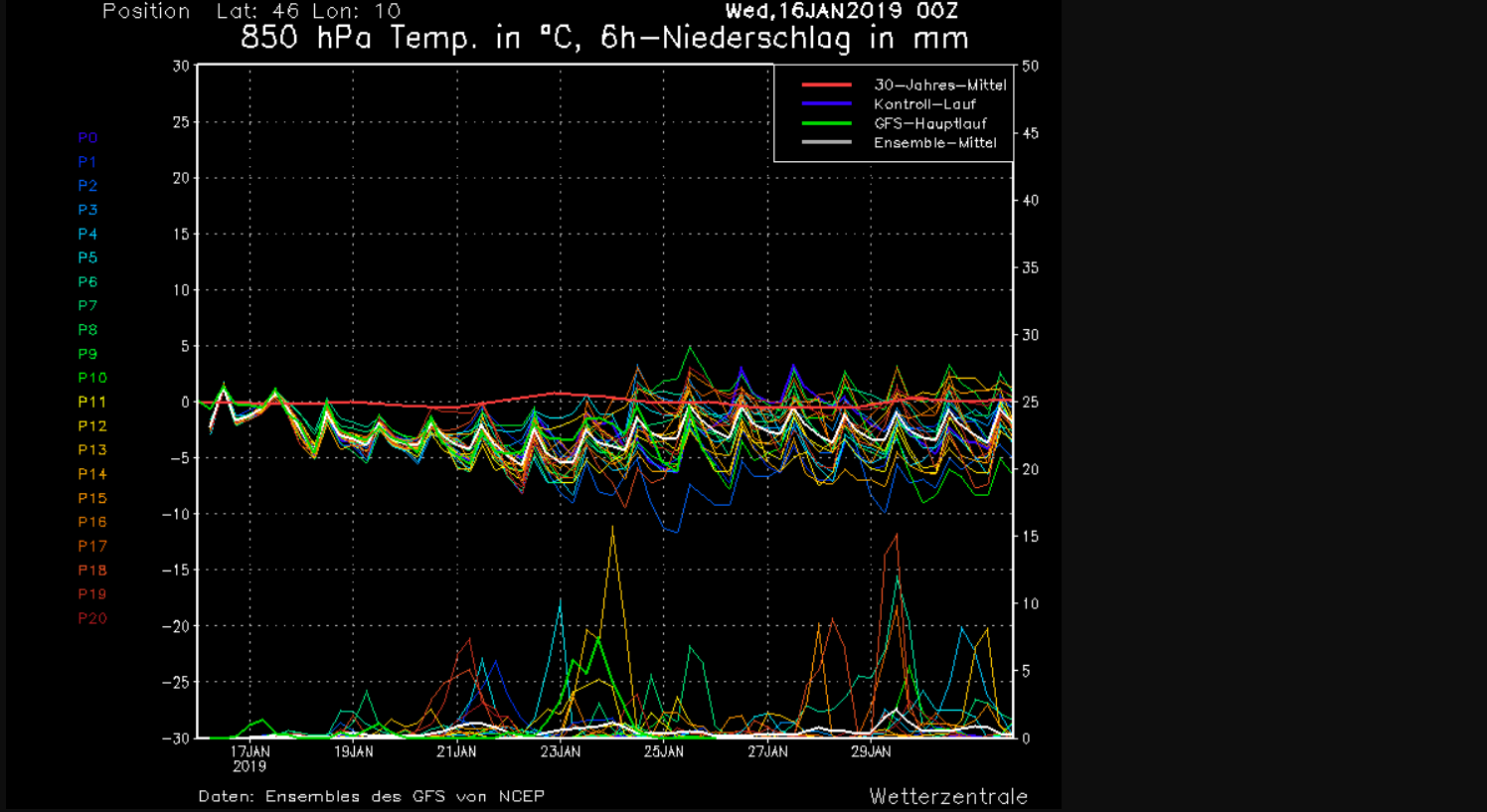Click the 27JAN date axis label
1487x812 pixels.
[x=767, y=752]
